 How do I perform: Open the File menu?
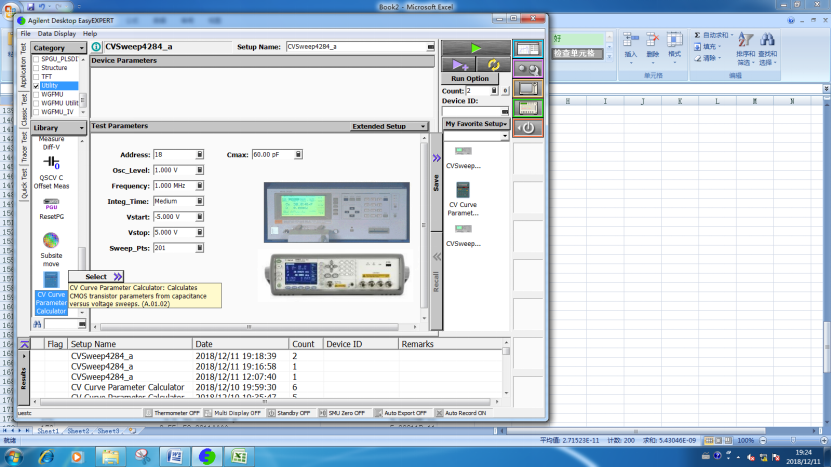point(25,33)
